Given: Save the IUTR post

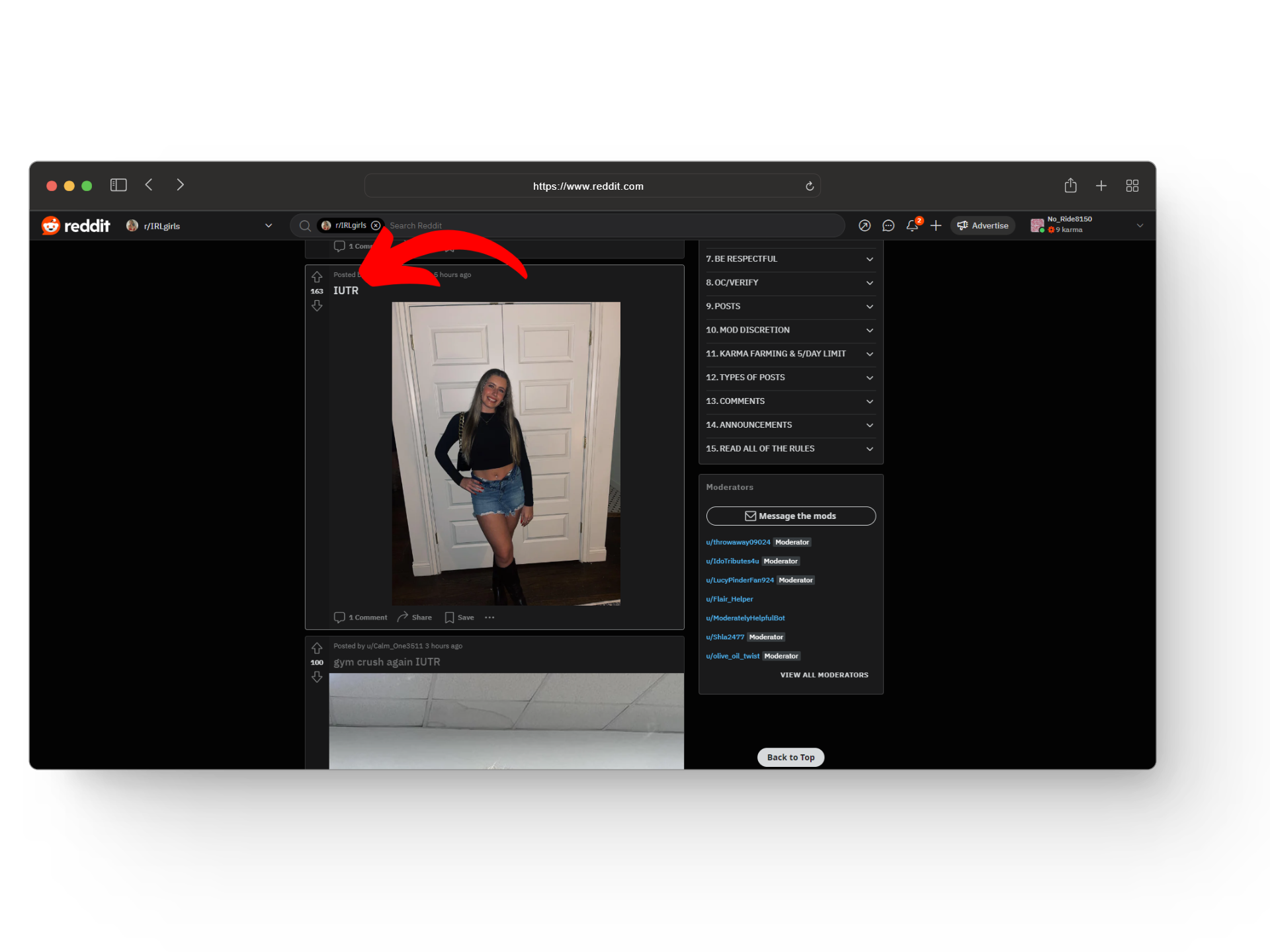Looking at the screenshot, I should 460,617.
